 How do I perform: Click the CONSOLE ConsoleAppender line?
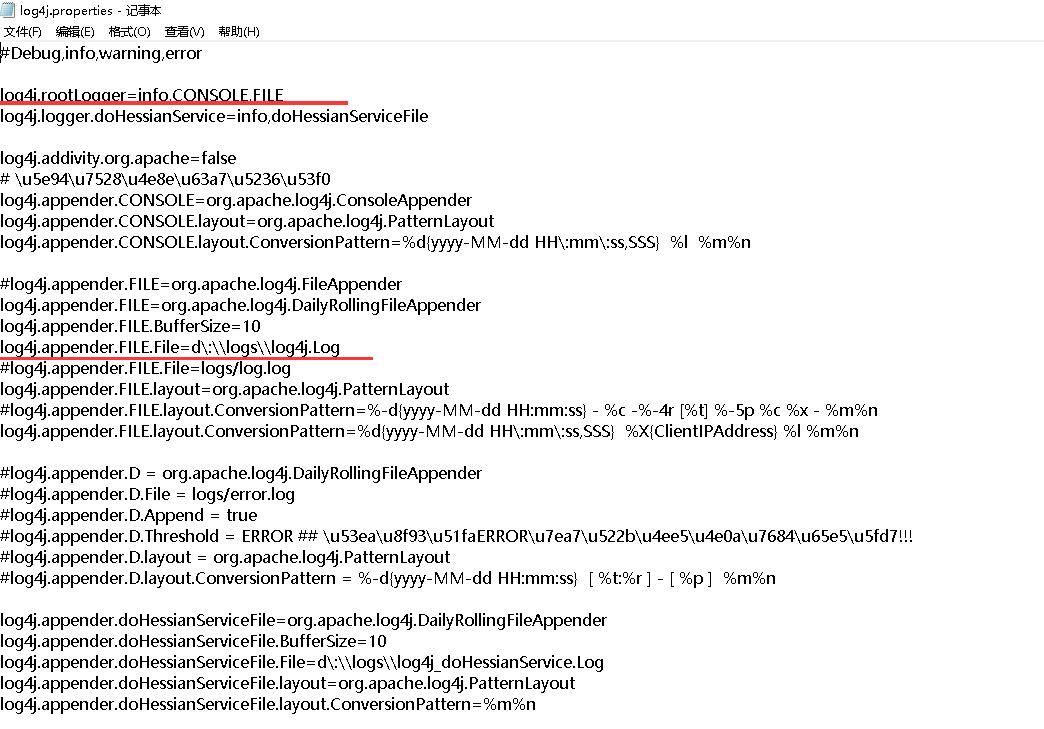click(x=236, y=200)
